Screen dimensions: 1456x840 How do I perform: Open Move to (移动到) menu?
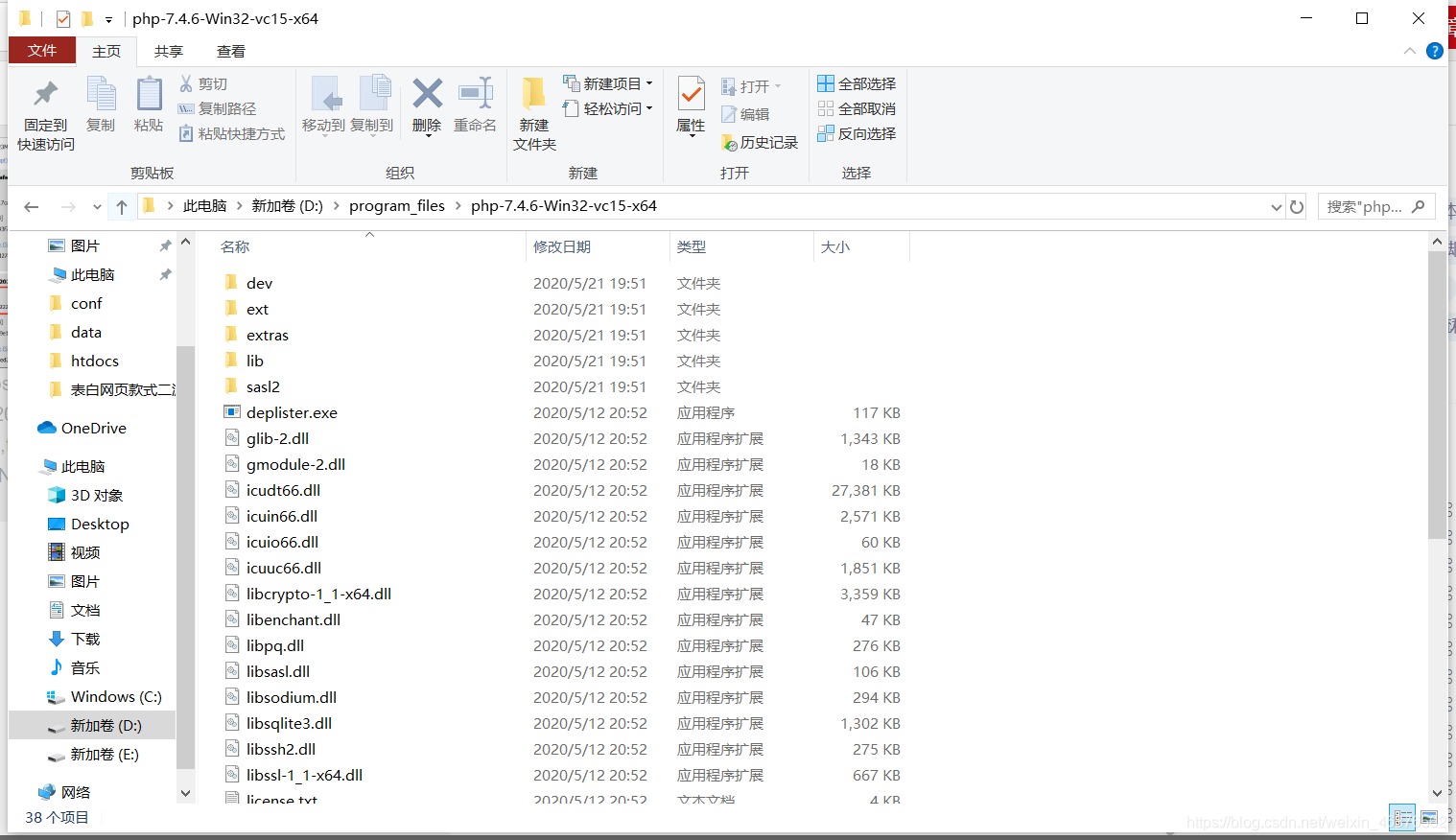[x=323, y=105]
